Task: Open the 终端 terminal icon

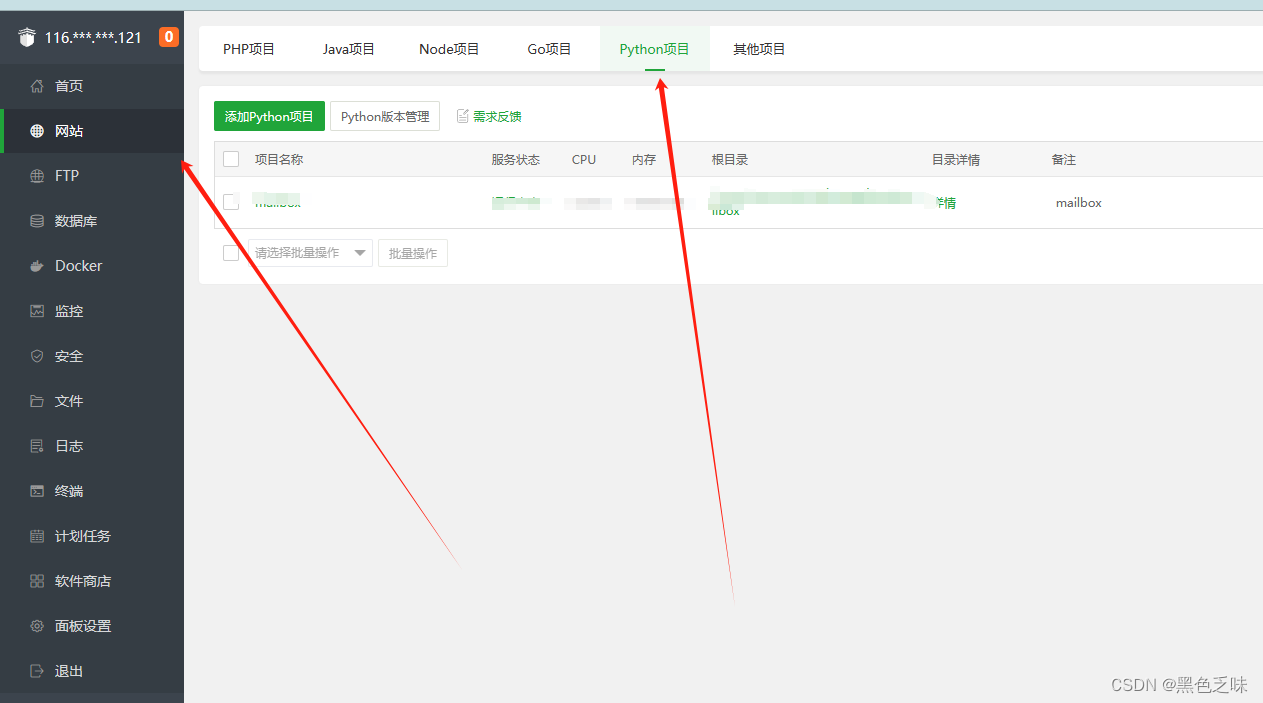Action: coord(37,491)
